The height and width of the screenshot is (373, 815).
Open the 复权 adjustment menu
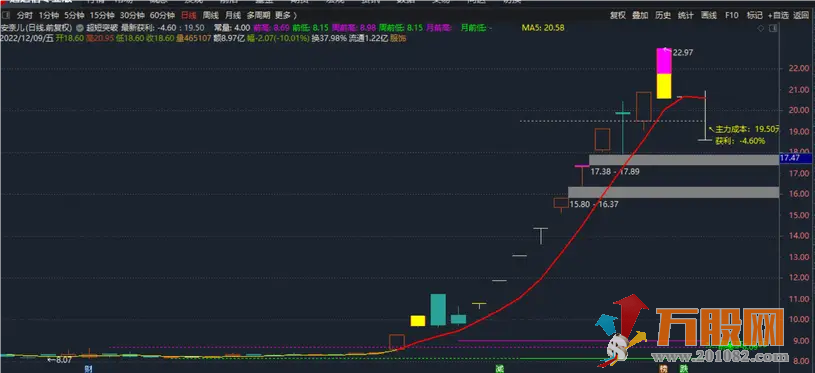(x=617, y=15)
